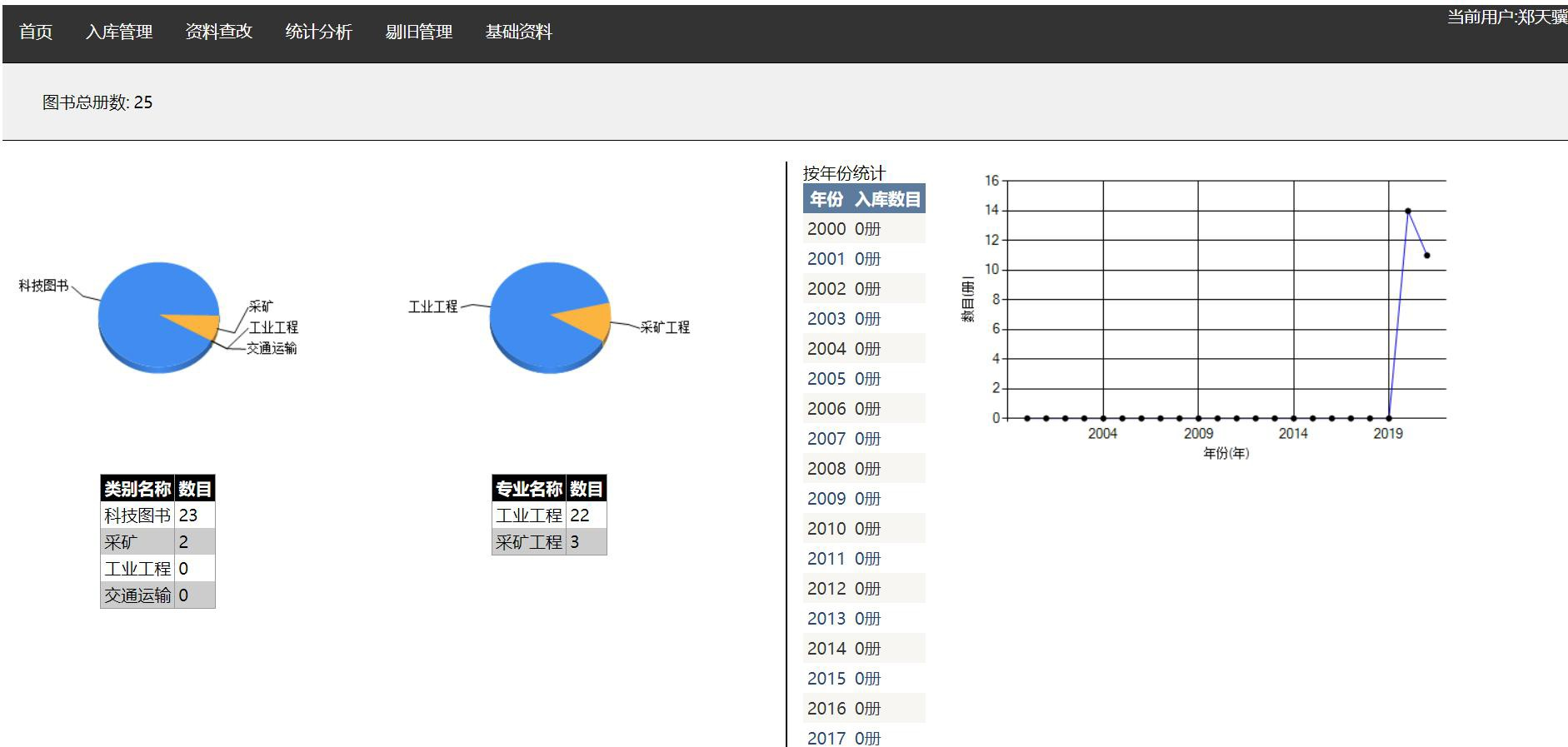Select the year 2017 row
The width and height of the screenshot is (1568, 747).
pyautogui.click(x=864, y=736)
